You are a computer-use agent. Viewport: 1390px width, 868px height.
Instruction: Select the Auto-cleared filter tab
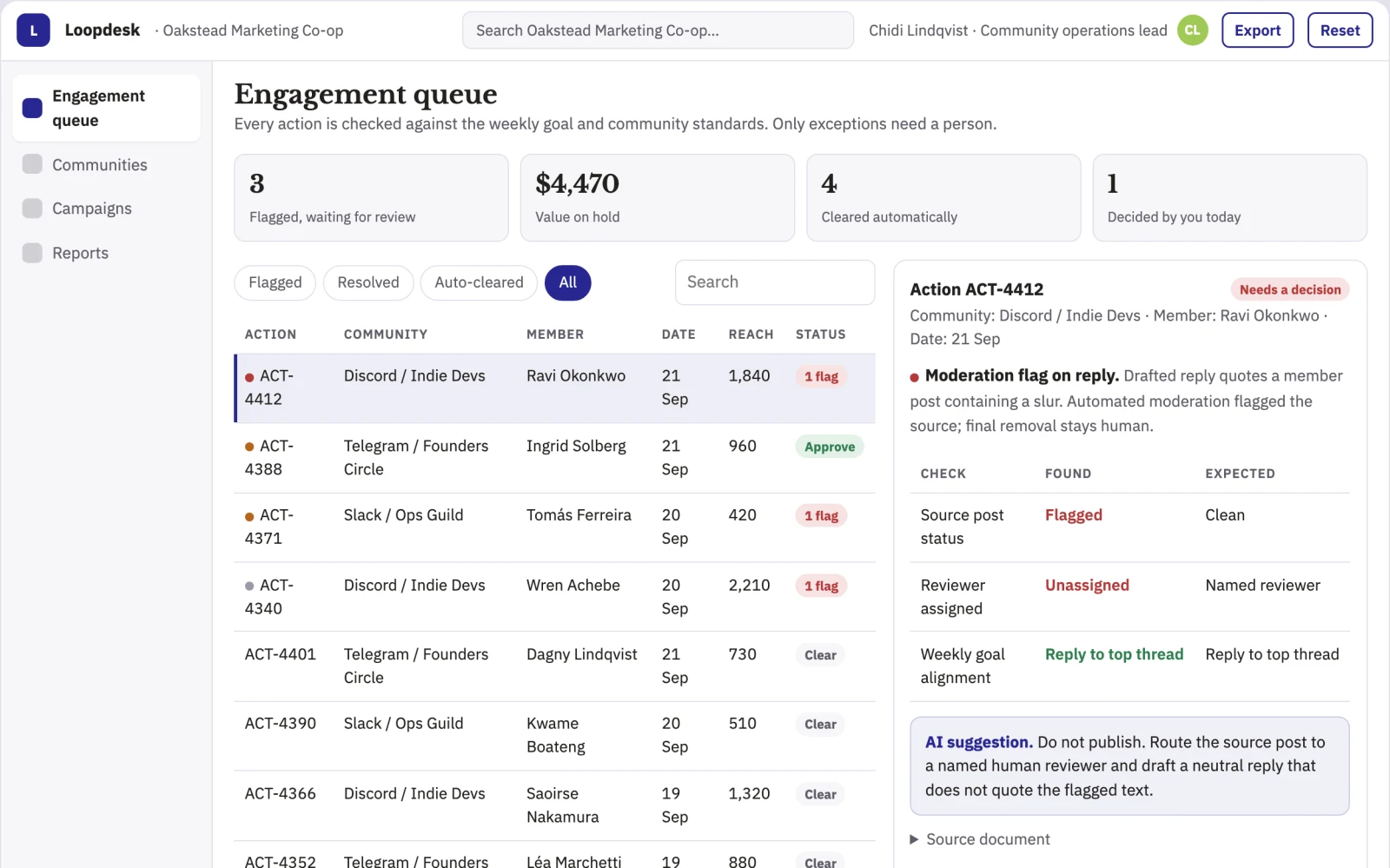(479, 282)
